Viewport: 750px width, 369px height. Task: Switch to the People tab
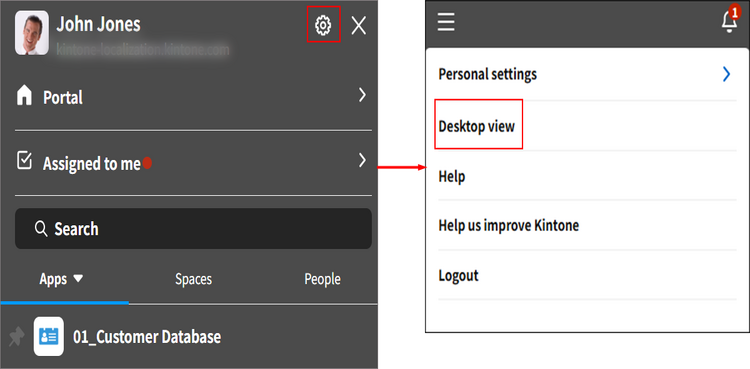click(x=322, y=279)
